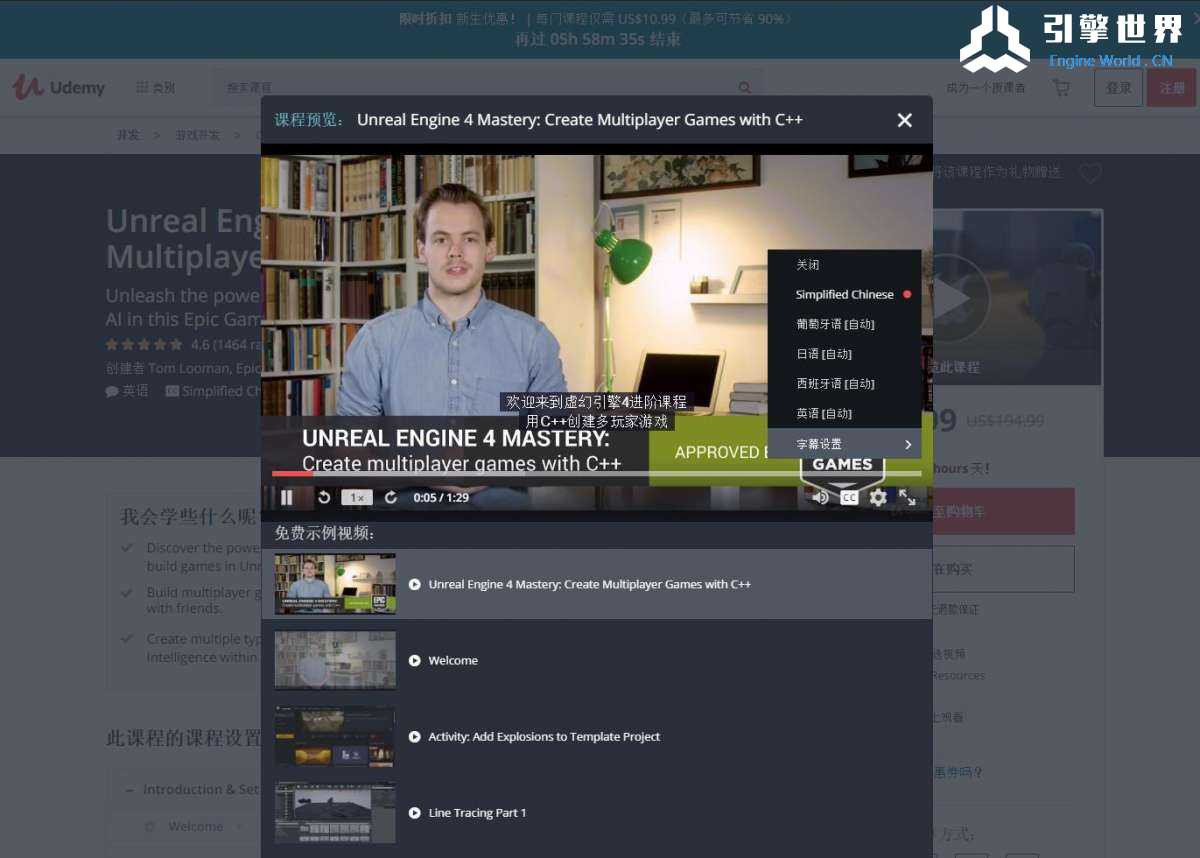Choose 日语 [自动] subtitles
The height and width of the screenshot is (858, 1200).
[844, 354]
